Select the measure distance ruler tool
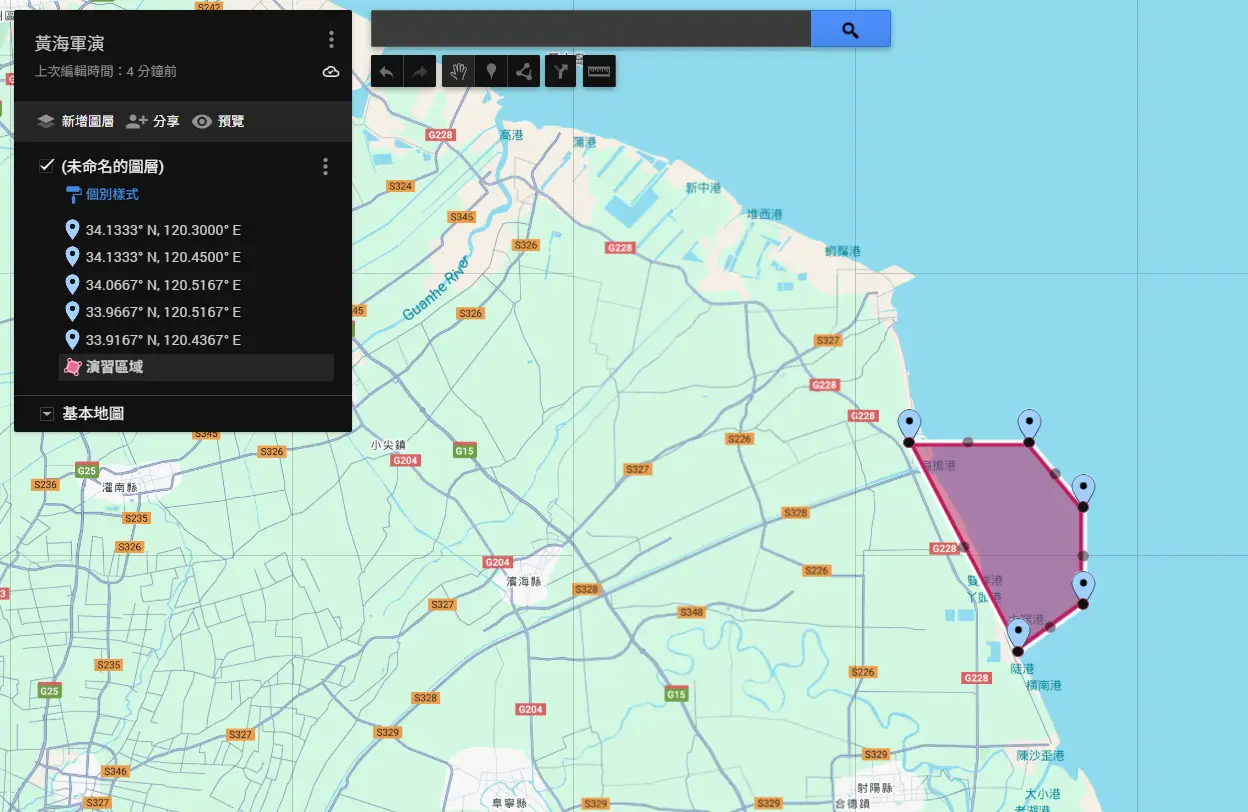The height and width of the screenshot is (812, 1248). point(599,71)
